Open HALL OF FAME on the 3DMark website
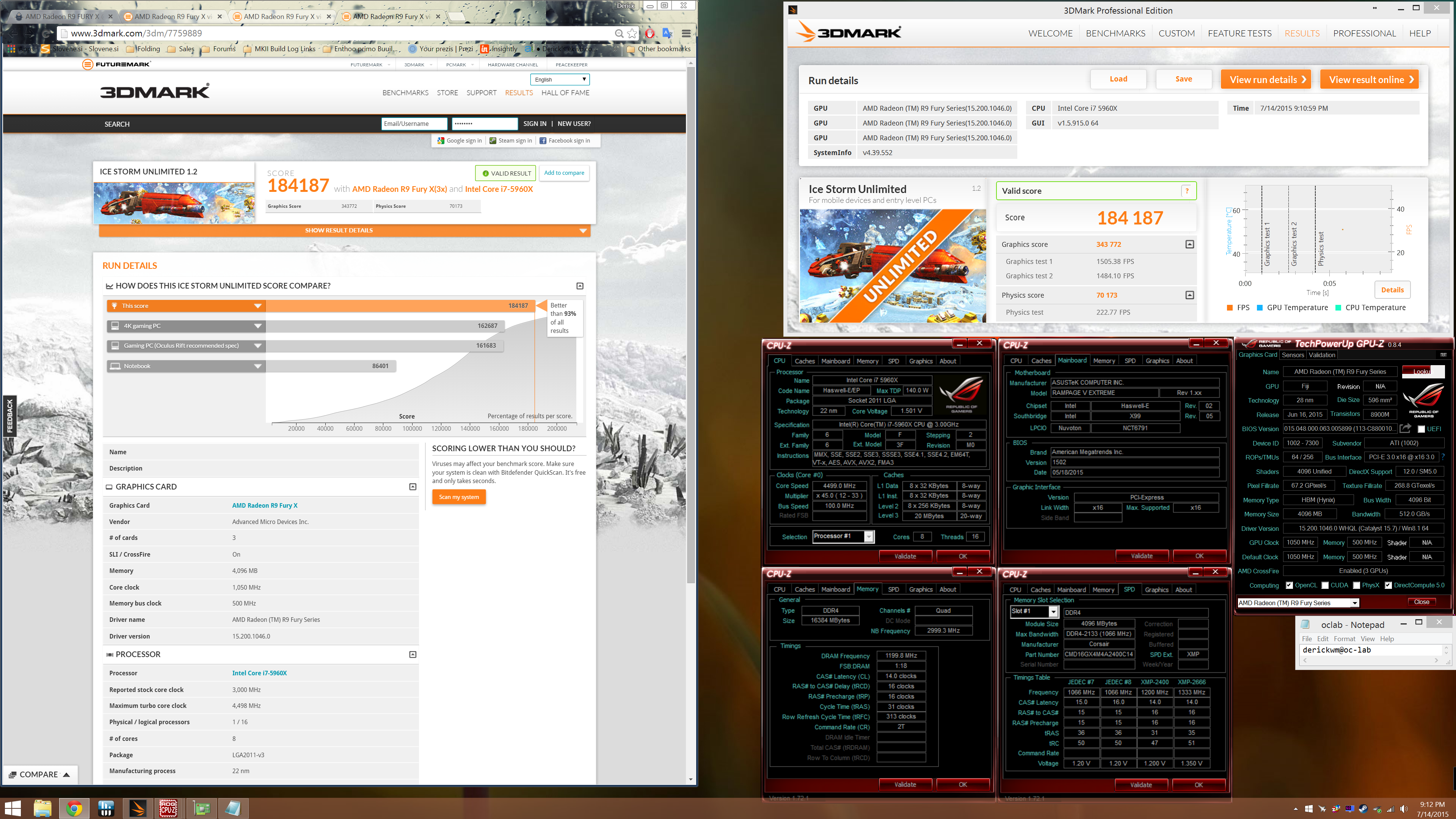The image size is (1456, 819). (x=565, y=93)
